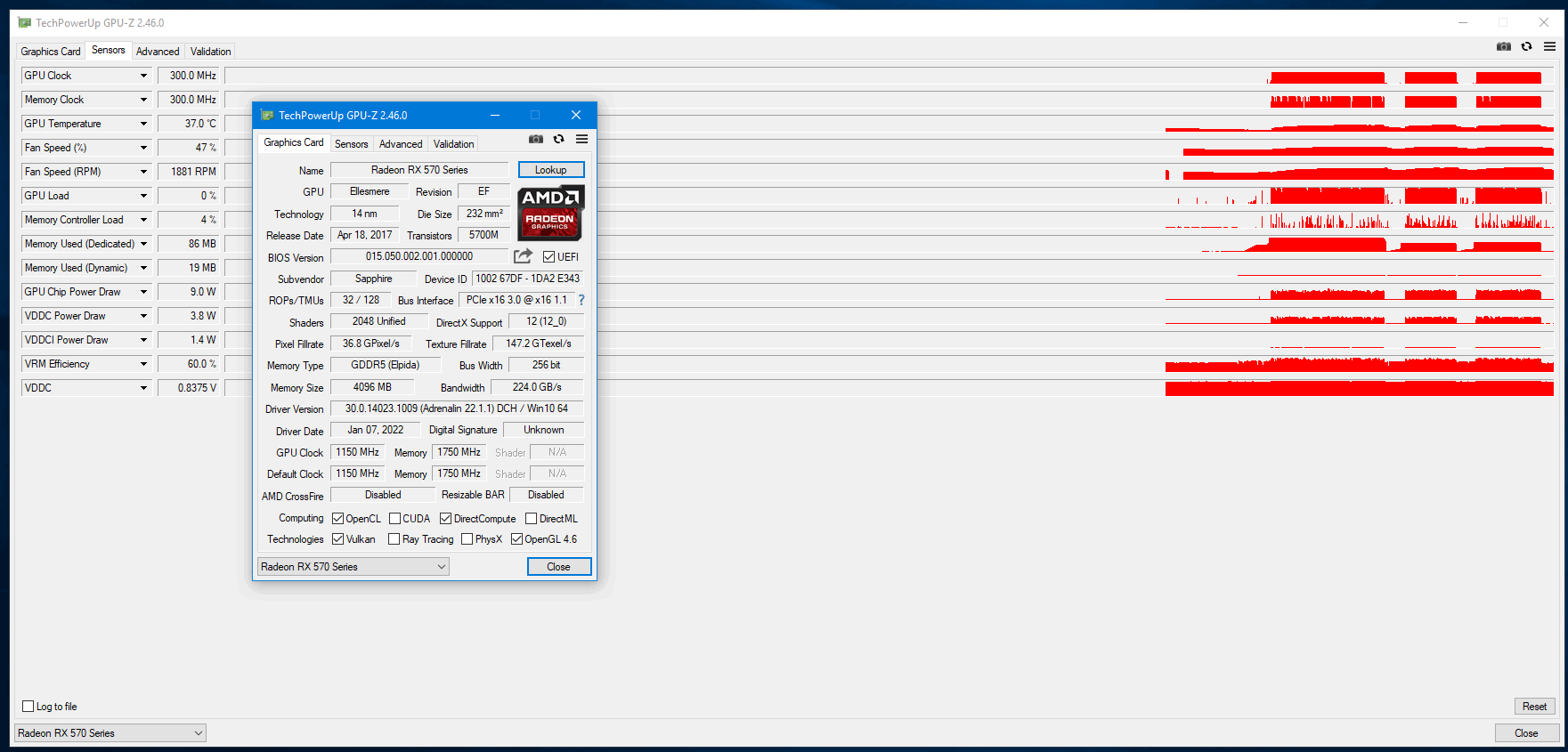The height and width of the screenshot is (752, 1568).
Task: Click Bus Interface question mark help icon
Action: (581, 300)
